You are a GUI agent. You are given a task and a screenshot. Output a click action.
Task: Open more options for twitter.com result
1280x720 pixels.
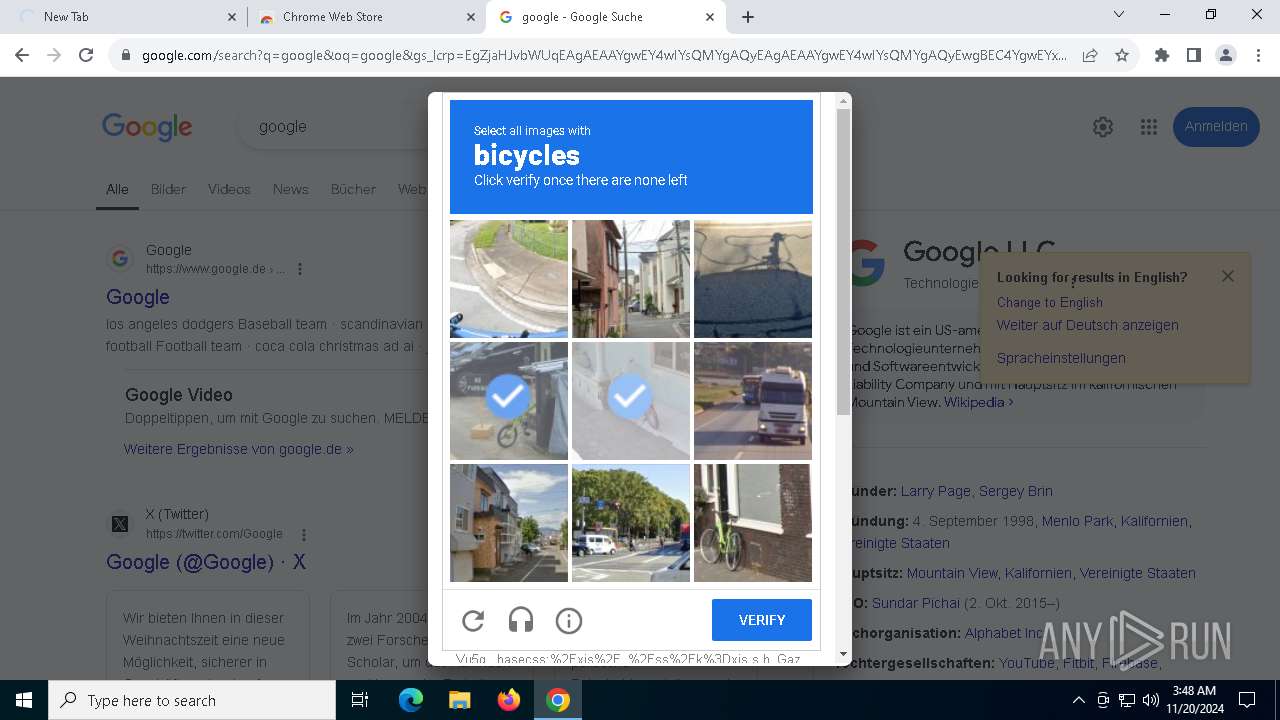[304, 534]
